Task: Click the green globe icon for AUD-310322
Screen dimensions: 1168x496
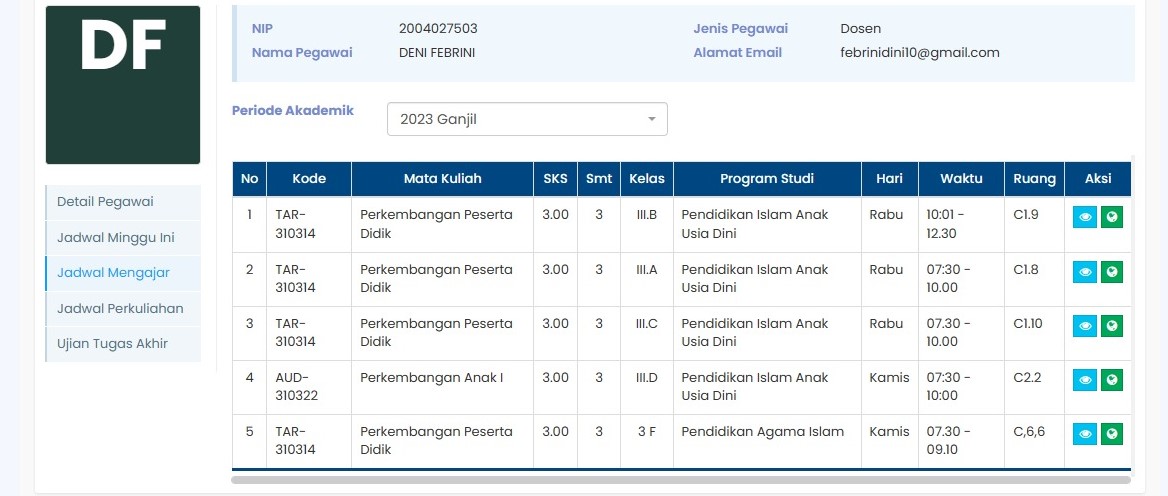Action: [x=1112, y=379]
